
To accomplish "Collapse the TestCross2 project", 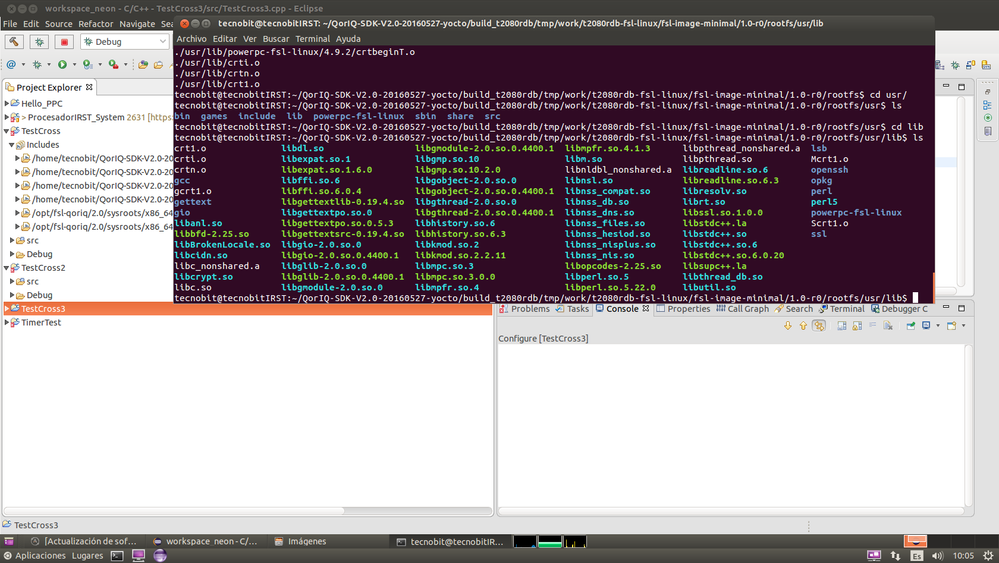I will point(7,267).
